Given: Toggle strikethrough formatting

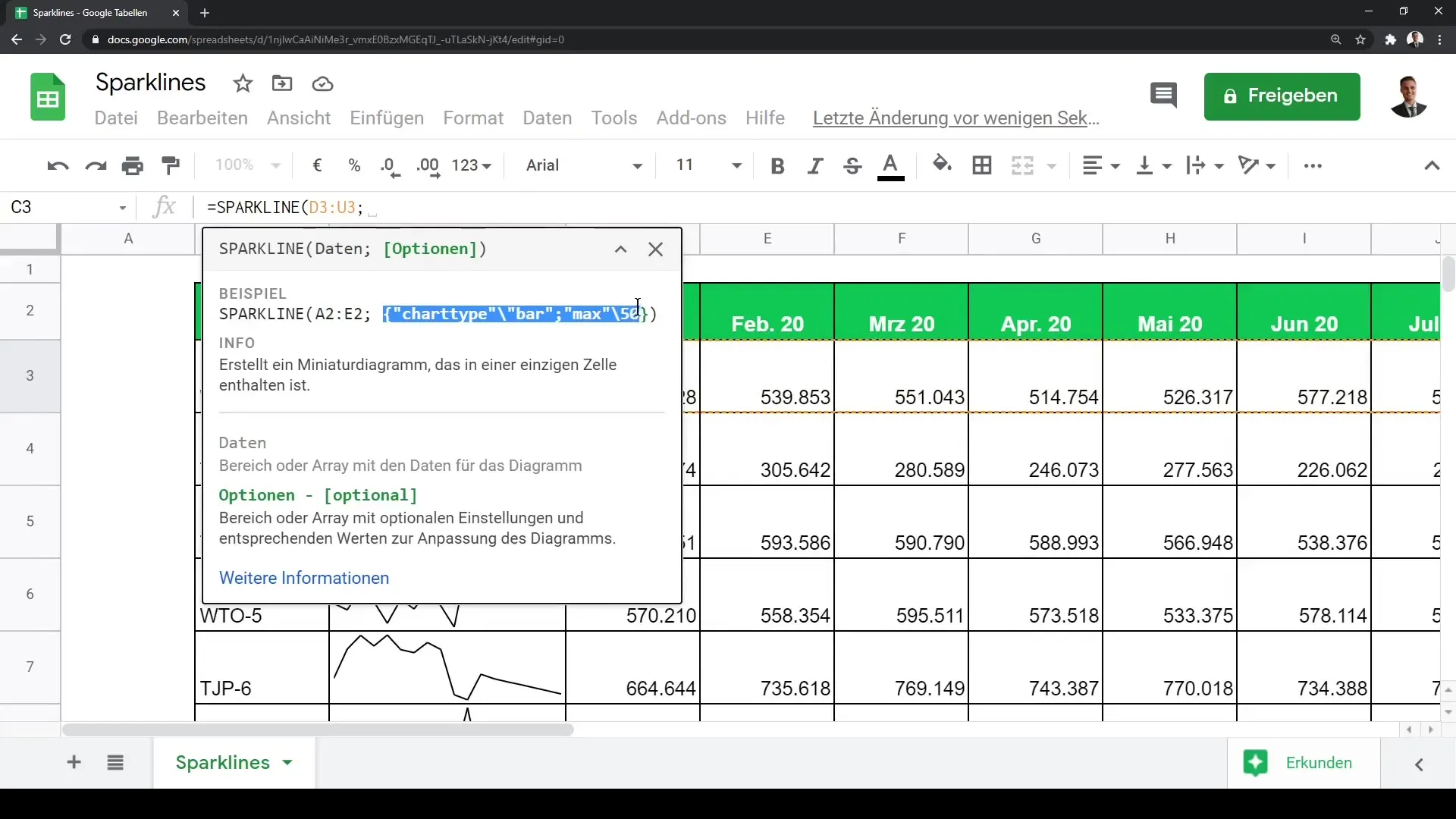Looking at the screenshot, I should pos(852,165).
